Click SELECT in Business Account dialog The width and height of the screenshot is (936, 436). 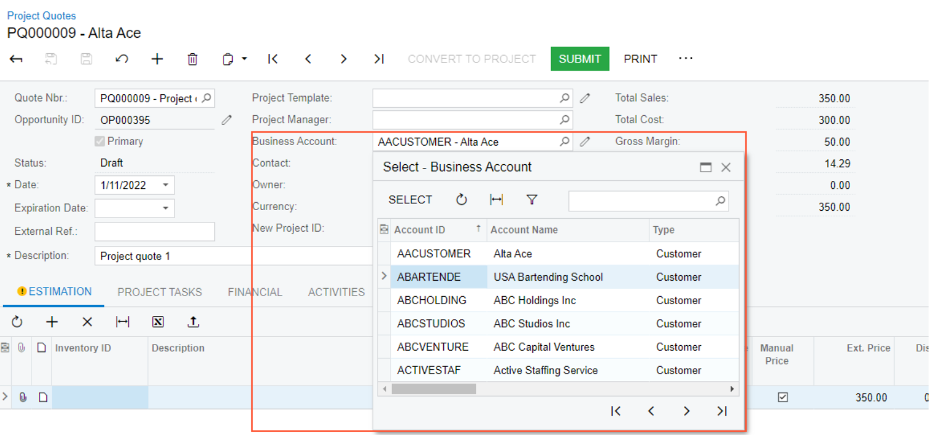[x=410, y=200]
